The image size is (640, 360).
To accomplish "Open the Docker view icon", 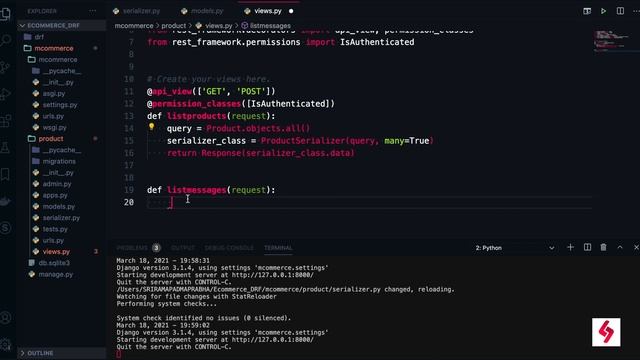I will [x=6, y=201].
